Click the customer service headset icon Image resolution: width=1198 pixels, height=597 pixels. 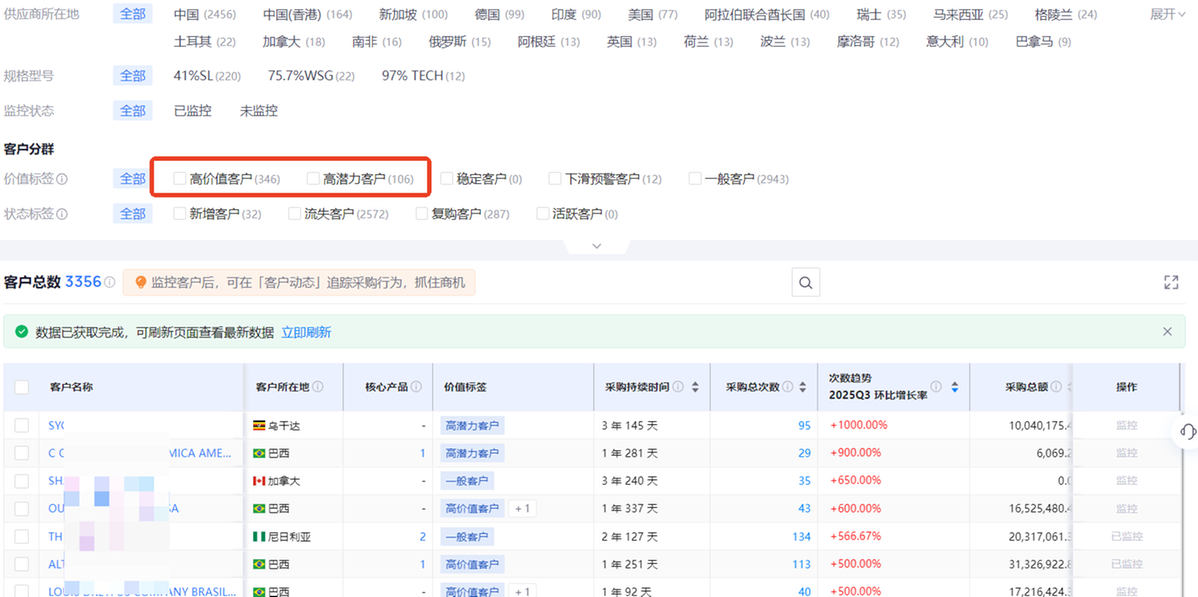click(x=1187, y=431)
